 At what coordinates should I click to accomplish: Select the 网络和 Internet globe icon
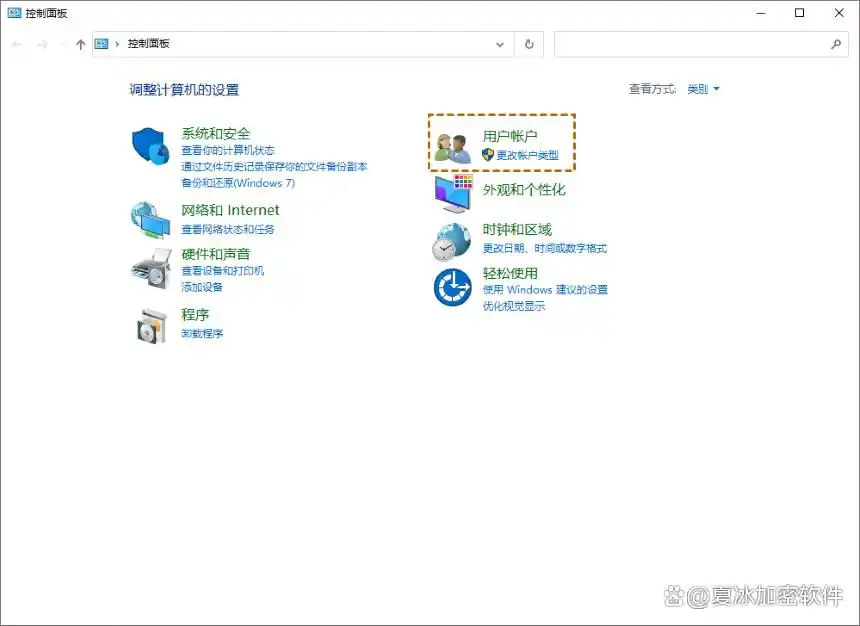pyautogui.click(x=150, y=220)
